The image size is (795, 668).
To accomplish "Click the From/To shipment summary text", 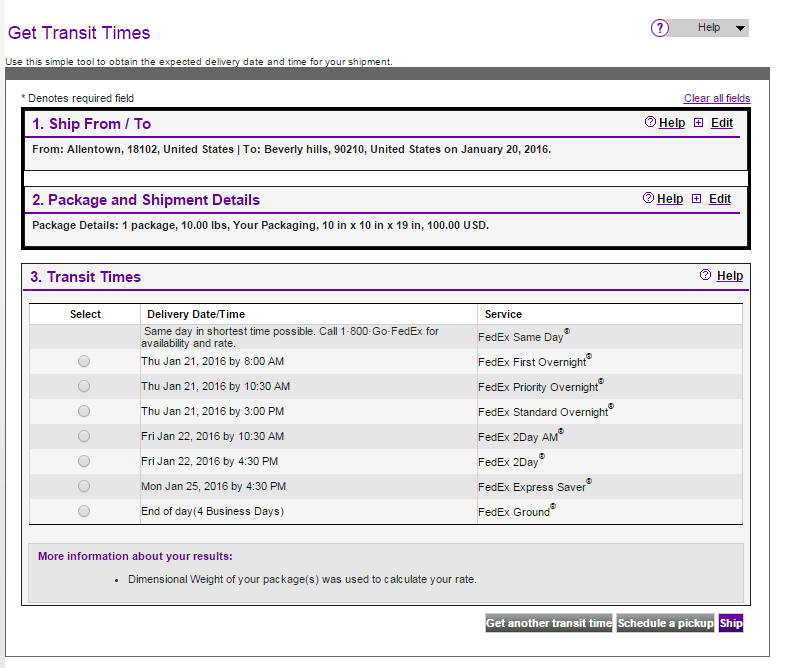I will point(292,150).
